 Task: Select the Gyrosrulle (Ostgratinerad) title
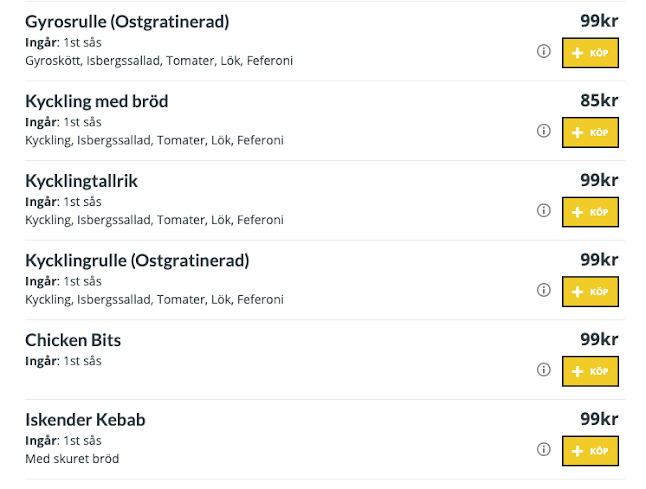point(127,22)
